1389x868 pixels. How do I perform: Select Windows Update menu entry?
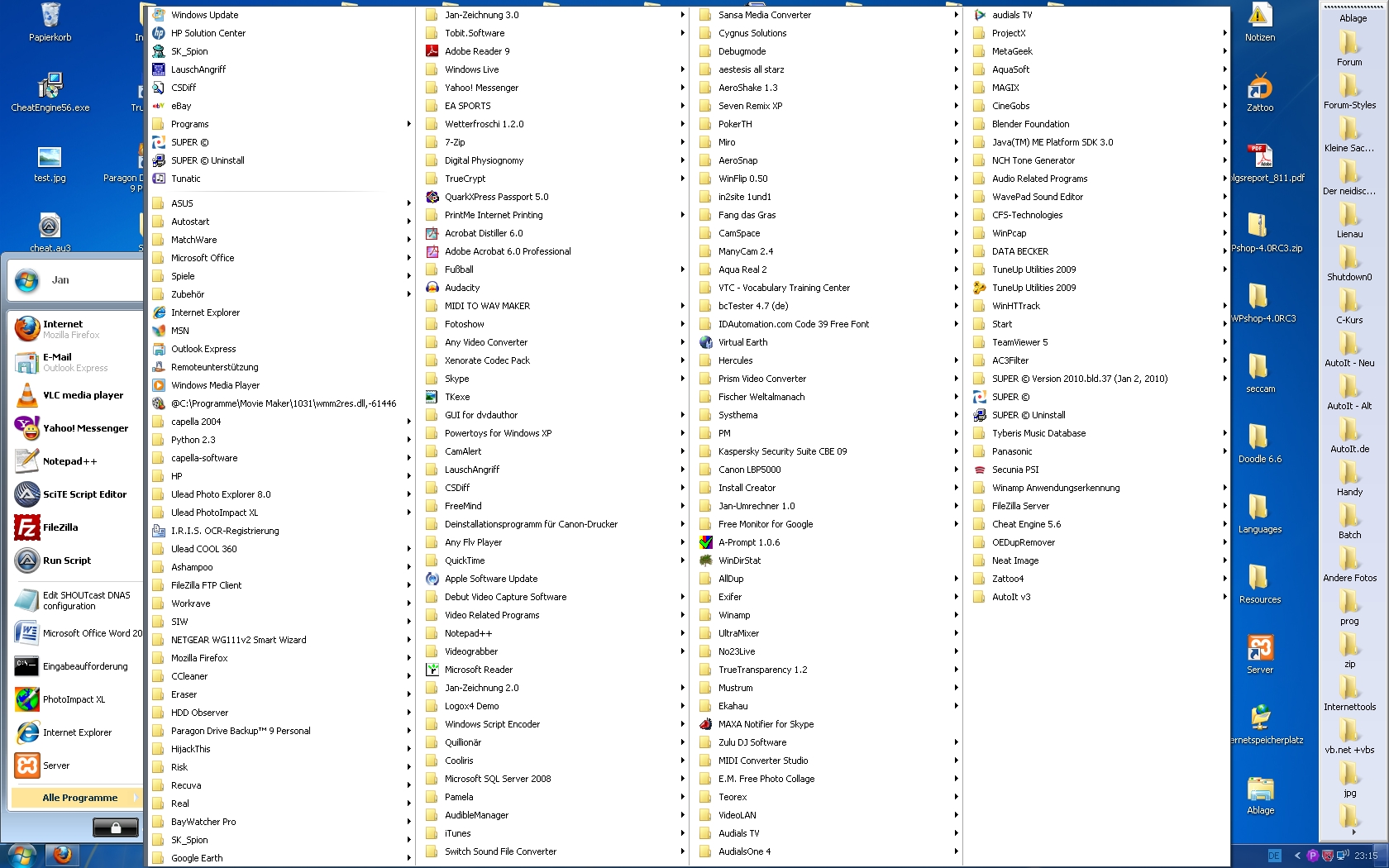(204, 15)
